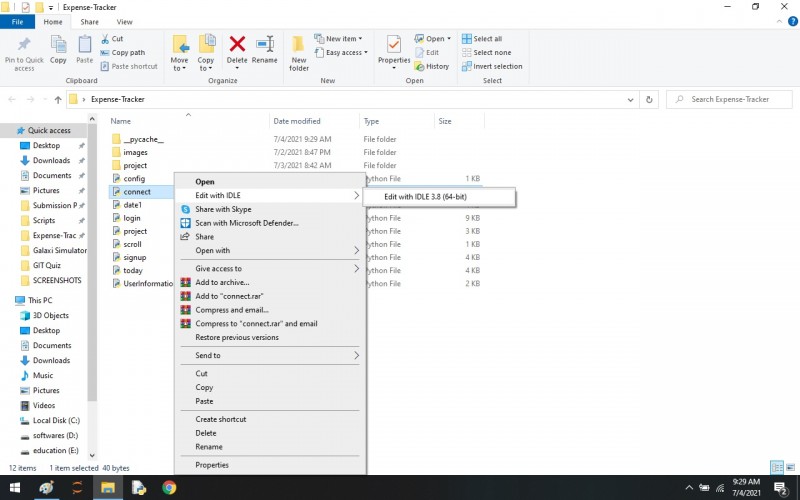Open the Help question mark icon
This screenshot has height=500, width=800.
(793, 21)
